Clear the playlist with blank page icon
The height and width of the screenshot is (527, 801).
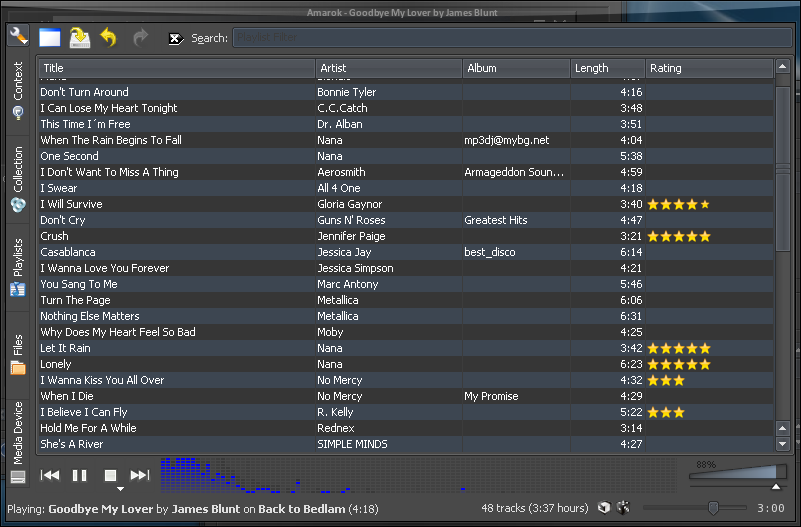[50, 38]
